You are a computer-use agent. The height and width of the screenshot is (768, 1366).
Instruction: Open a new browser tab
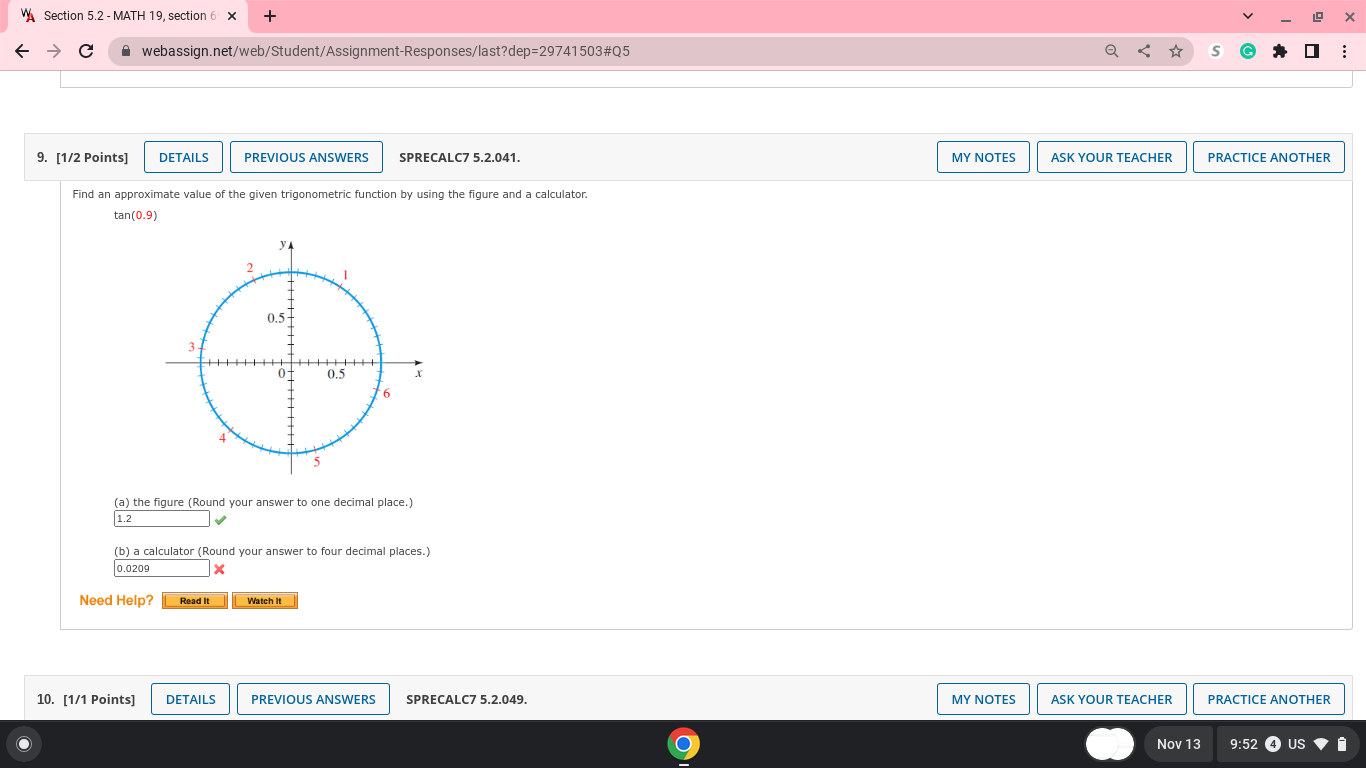[x=268, y=16]
